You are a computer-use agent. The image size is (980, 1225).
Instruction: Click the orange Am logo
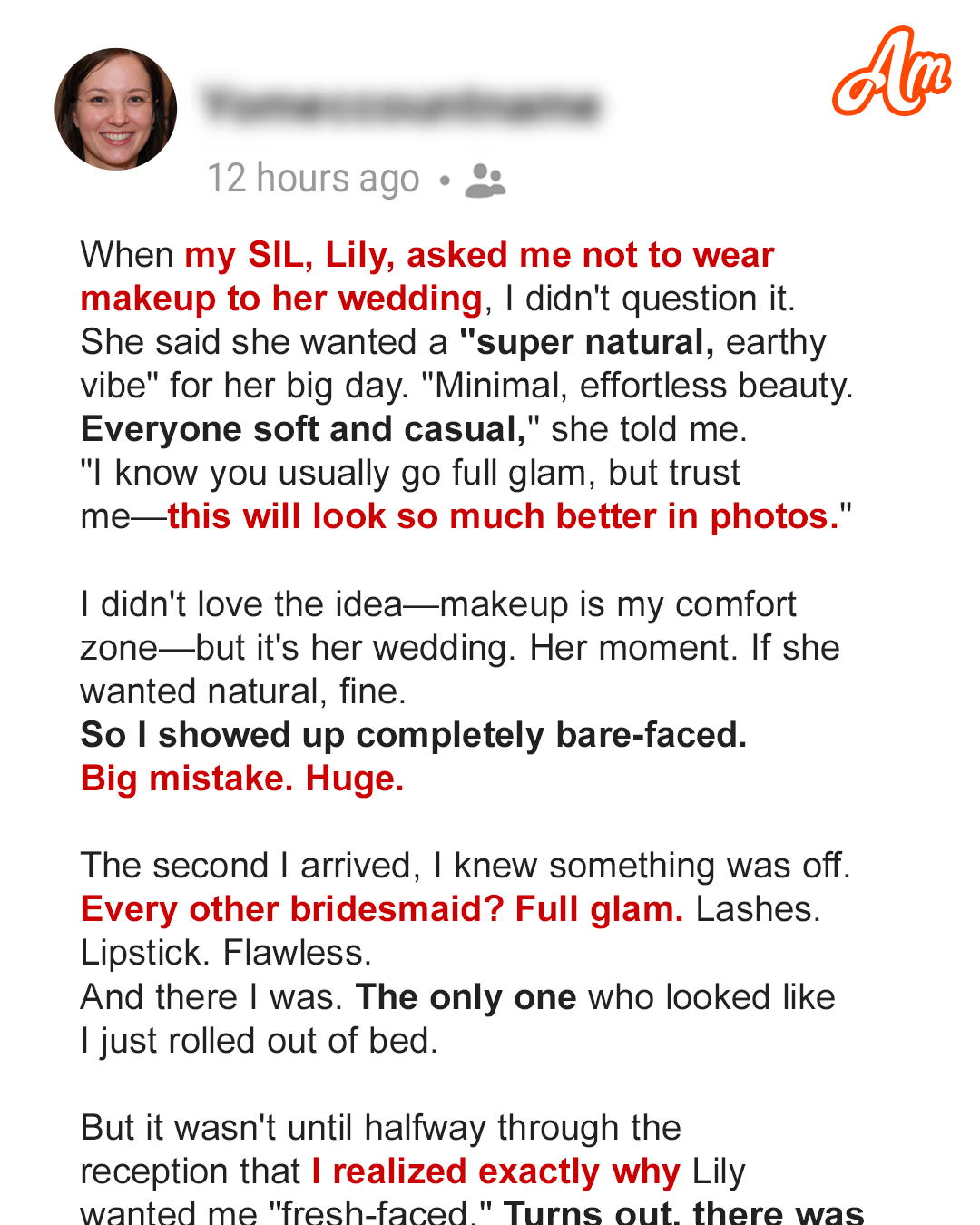click(891, 72)
